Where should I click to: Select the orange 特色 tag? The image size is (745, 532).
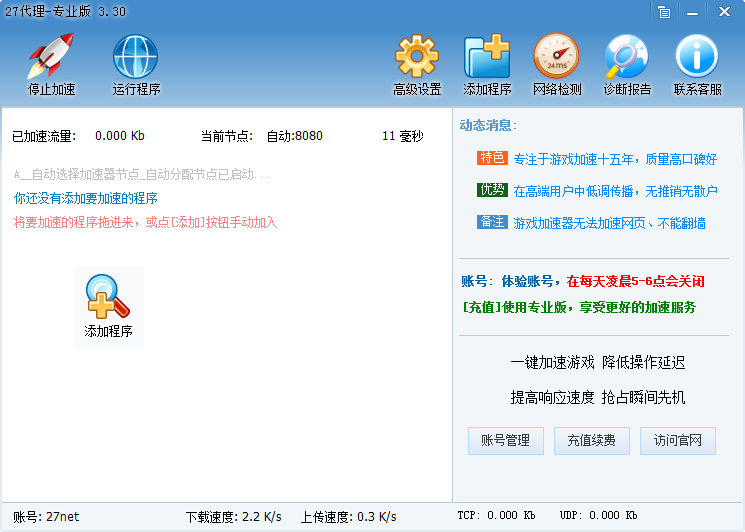[x=492, y=158]
